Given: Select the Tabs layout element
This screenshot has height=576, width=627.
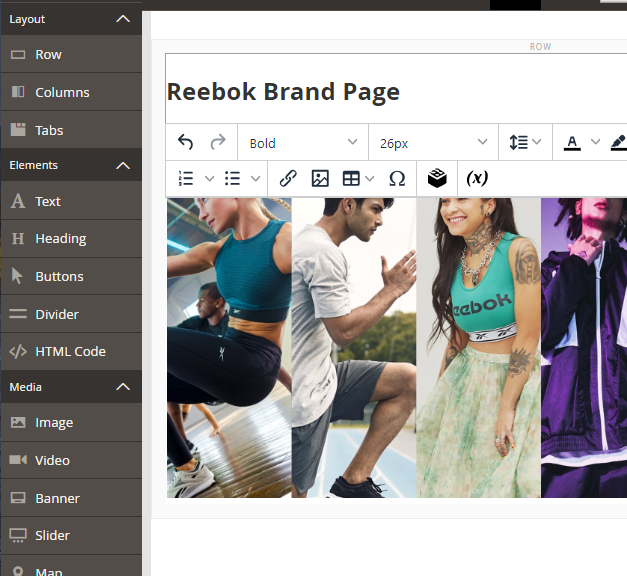Looking at the screenshot, I should [x=71, y=130].
